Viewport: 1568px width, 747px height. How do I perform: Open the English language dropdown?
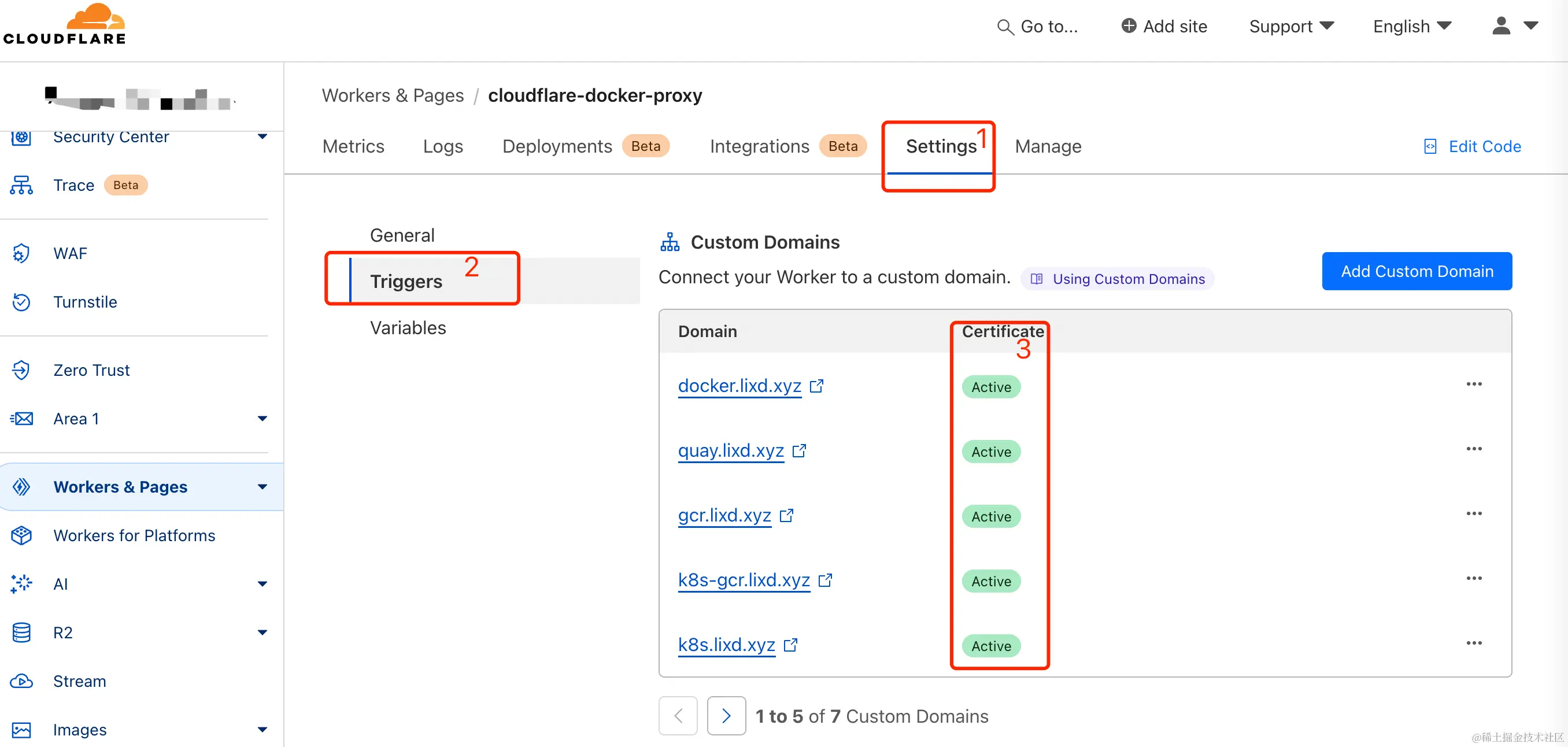[1412, 26]
